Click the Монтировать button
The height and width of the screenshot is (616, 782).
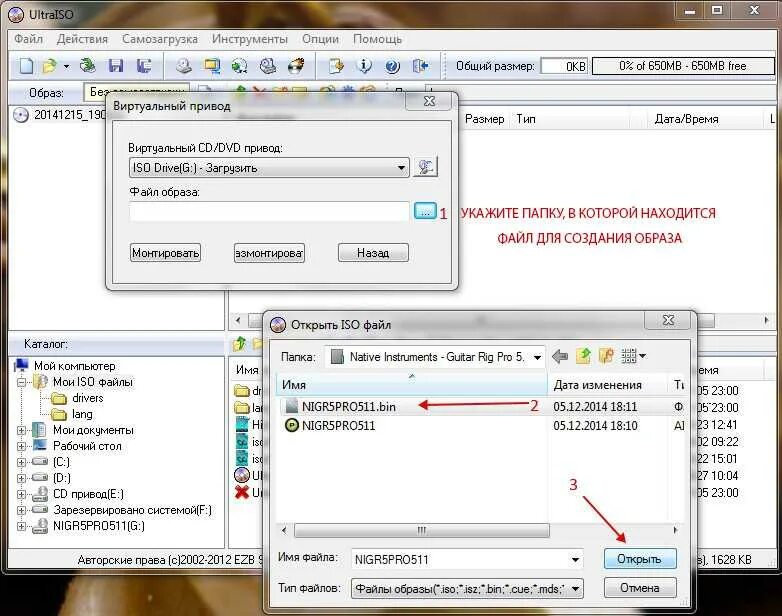point(166,253)
